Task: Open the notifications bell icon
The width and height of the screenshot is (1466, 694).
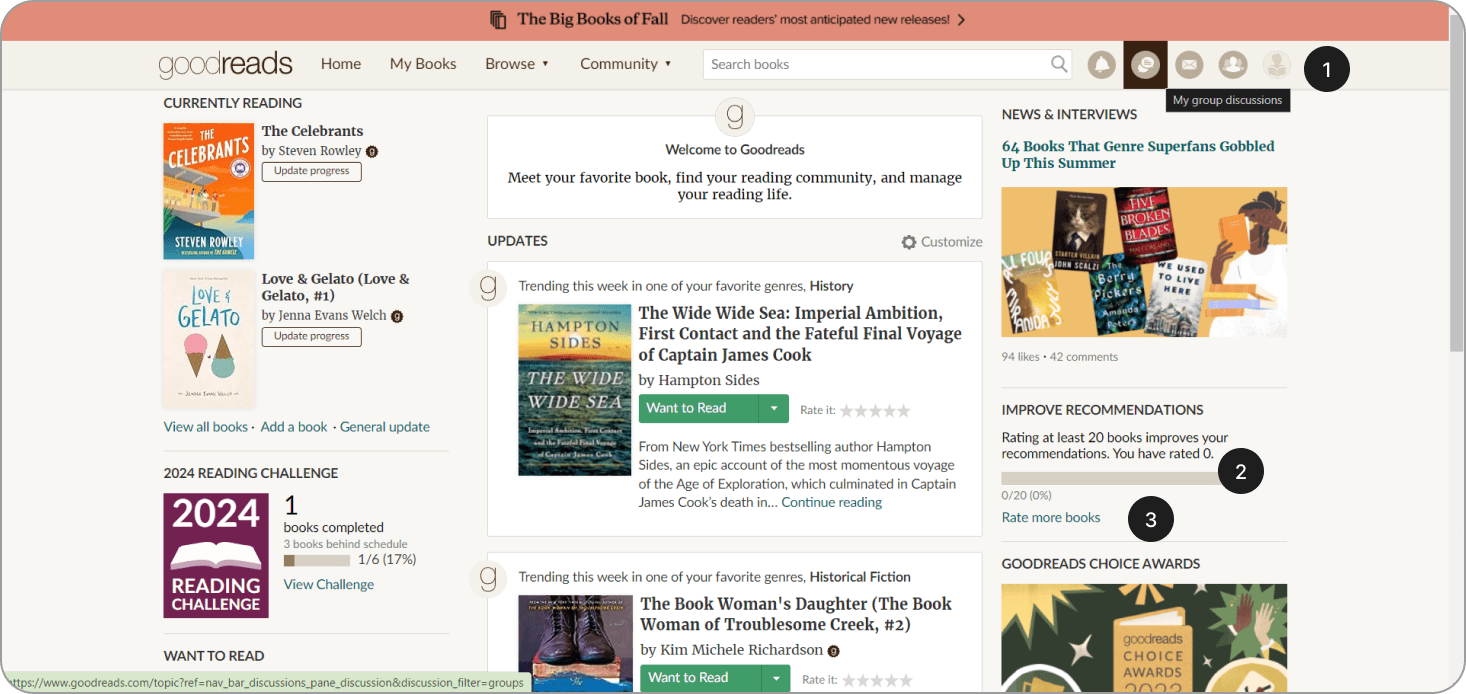Action: [x=1102, y=65]
